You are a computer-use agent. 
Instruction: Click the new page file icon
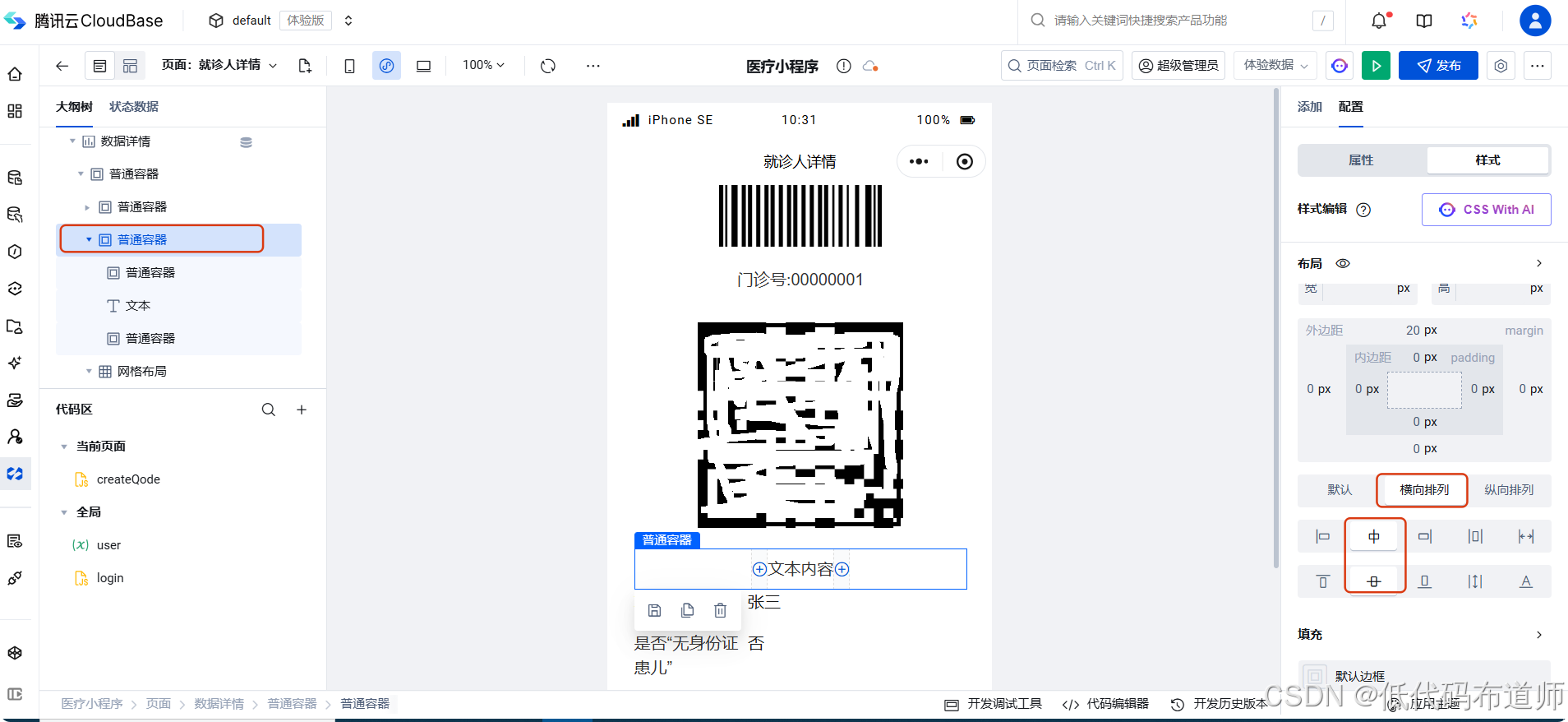click(x=305, y=66)
